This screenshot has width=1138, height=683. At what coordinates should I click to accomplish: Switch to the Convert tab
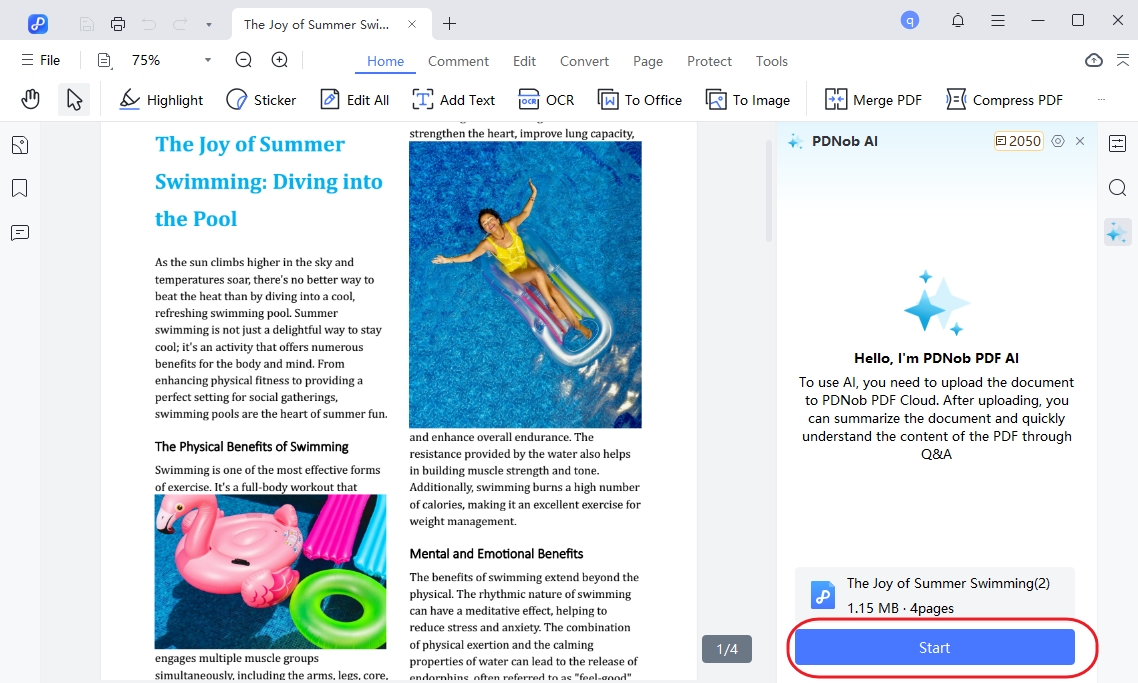tap(584, 61)
